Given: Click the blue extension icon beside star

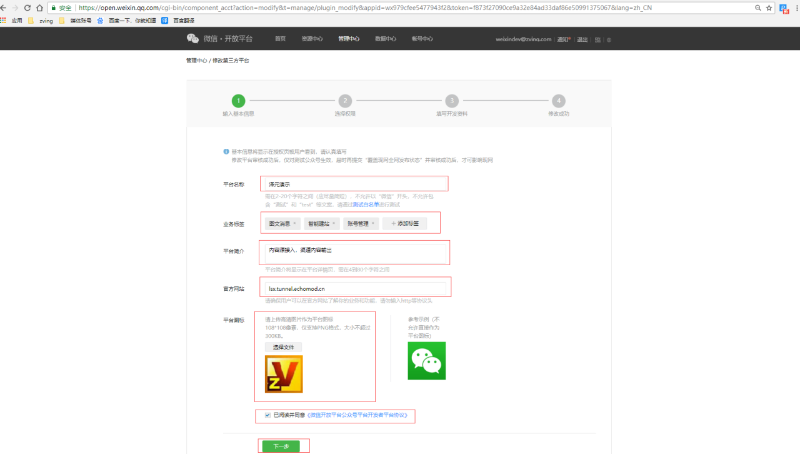Looking at the screenshot, I should (784, 8).
